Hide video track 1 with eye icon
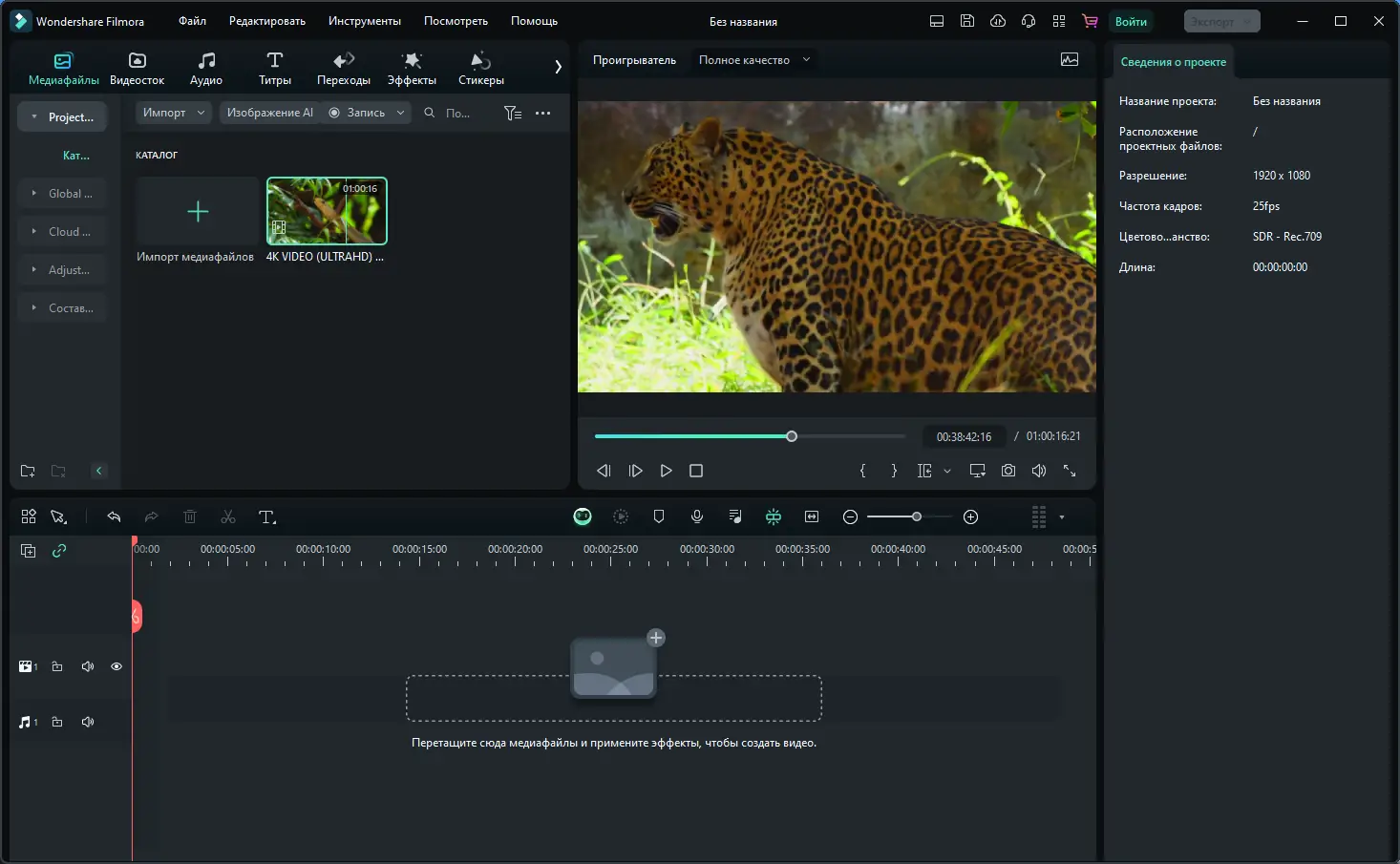The height and width of the screenshot is (864, 1400). [x=117, y=666]
